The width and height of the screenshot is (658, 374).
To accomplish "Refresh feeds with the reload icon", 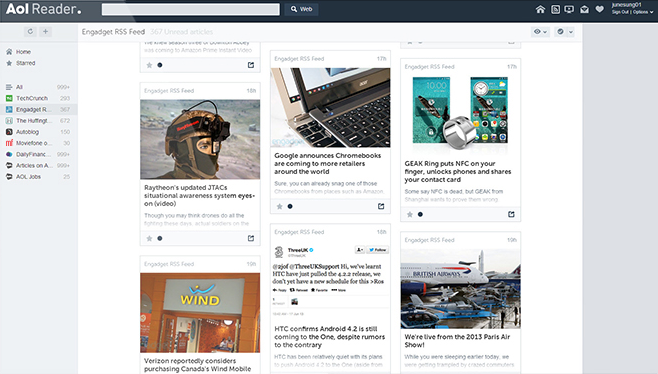I will (30, 31).
